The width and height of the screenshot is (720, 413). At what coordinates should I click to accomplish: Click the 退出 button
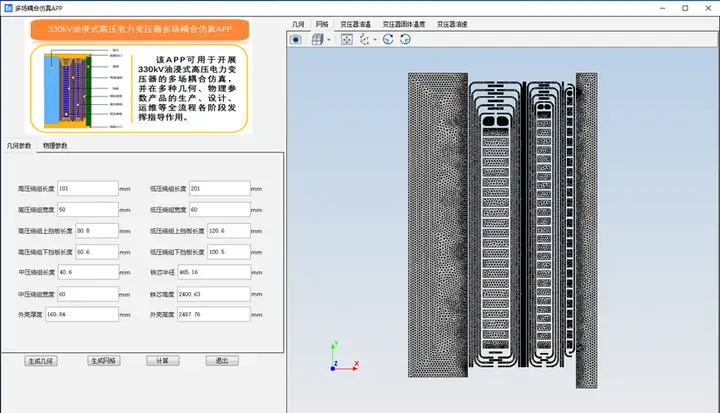click(222, 361)
